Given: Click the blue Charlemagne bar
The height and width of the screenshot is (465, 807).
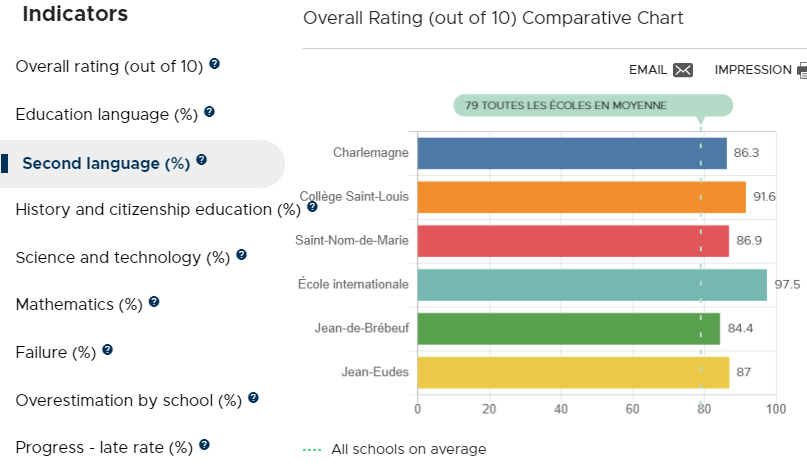Looking at the screenshot, I should (572, 153).
